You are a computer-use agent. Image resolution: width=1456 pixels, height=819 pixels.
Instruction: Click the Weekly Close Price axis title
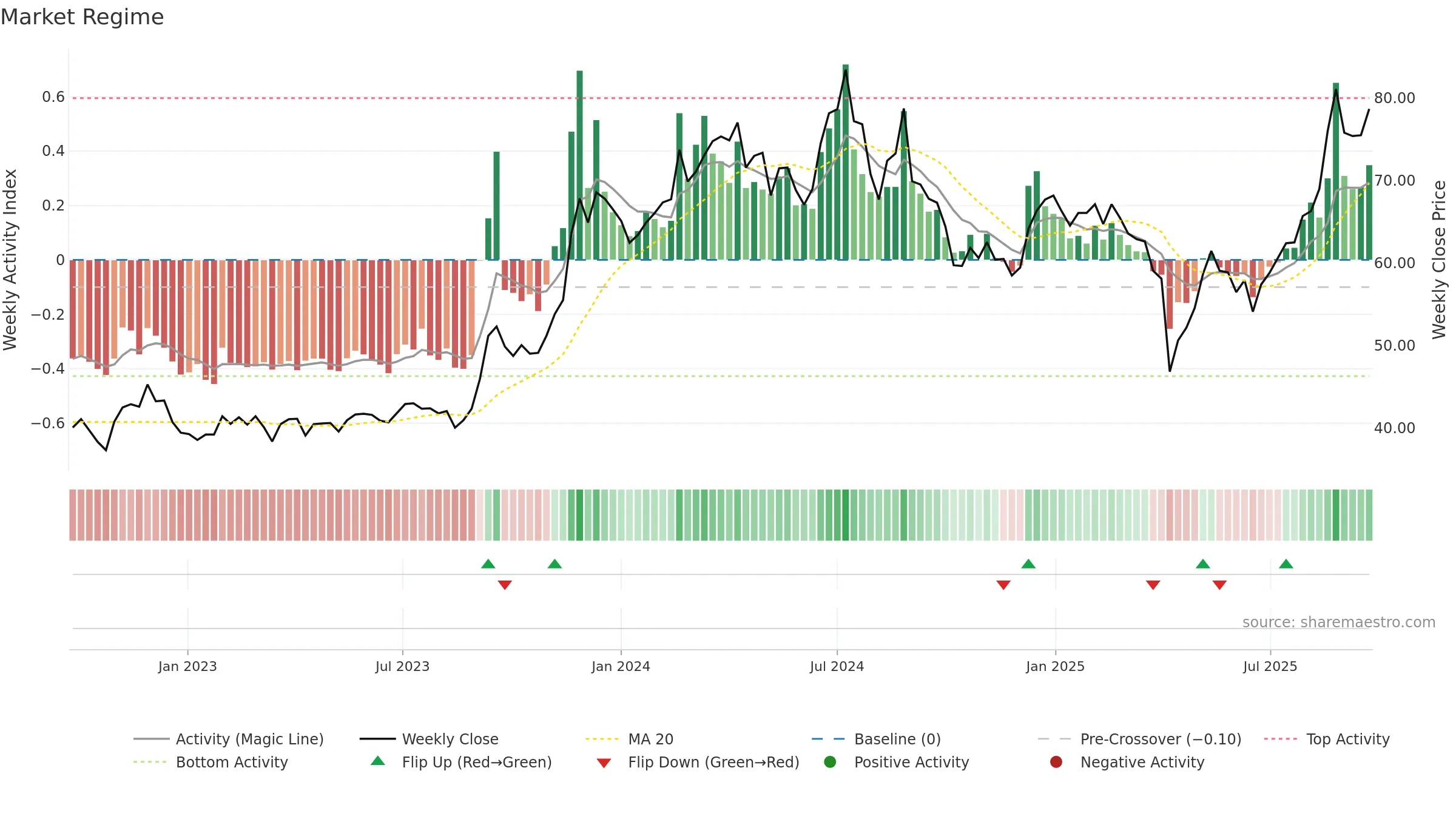point(1439,260)
